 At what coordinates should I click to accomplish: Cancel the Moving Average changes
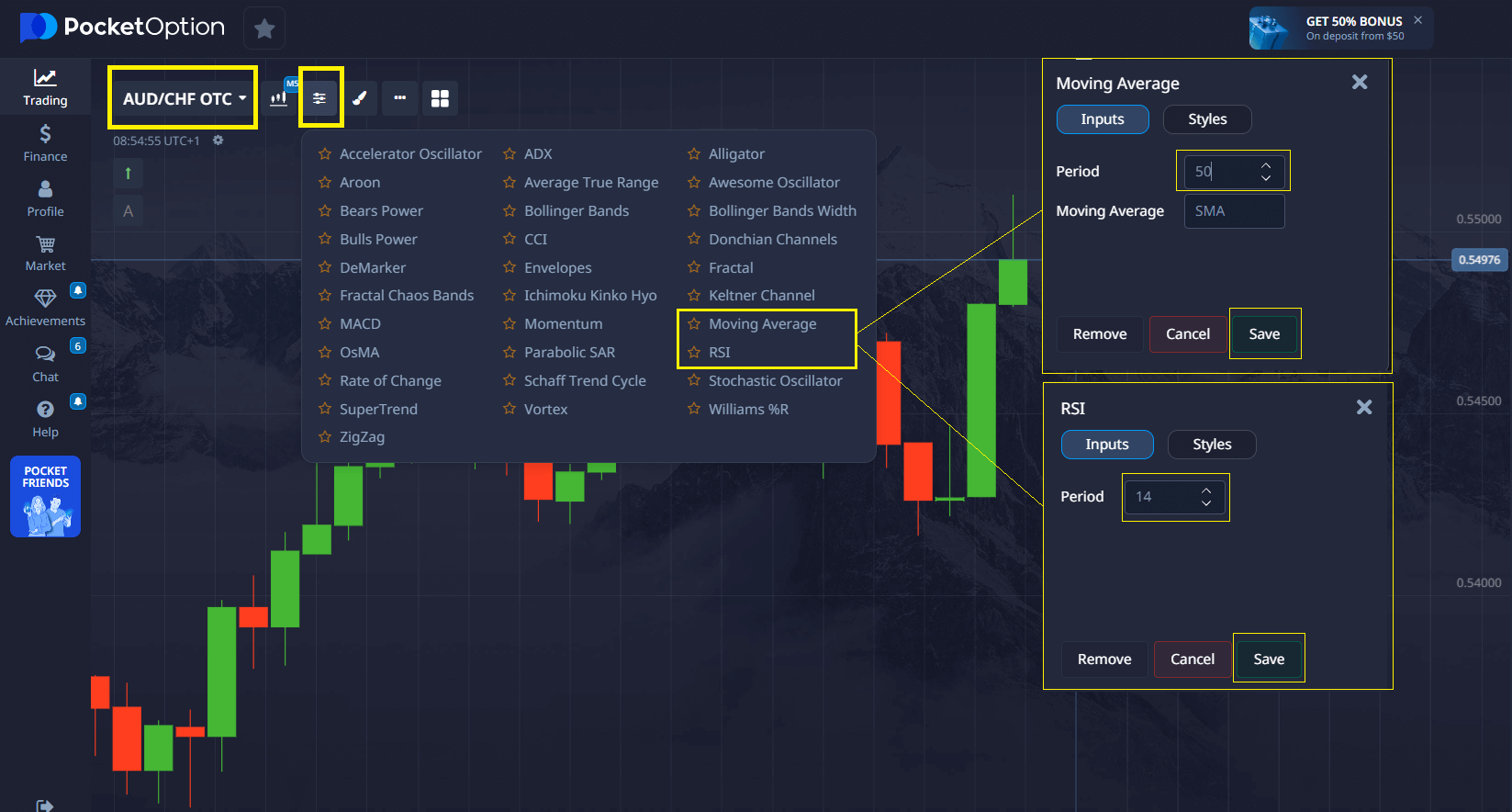tap(1188, 334)
